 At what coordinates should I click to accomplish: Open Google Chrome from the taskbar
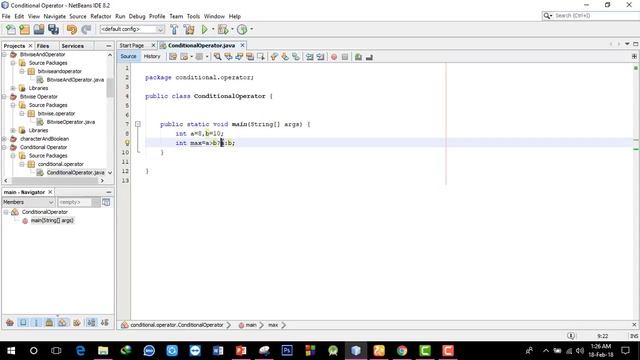coord(402,351)
